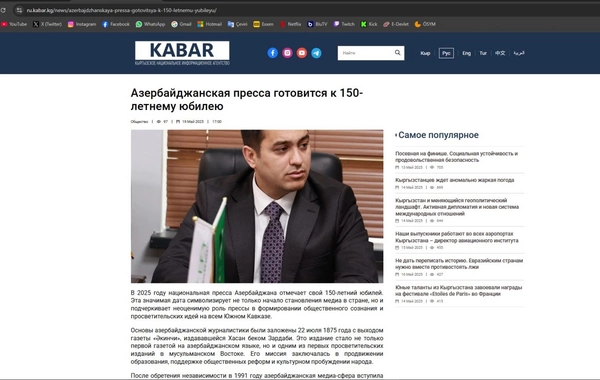Switch site language to Chinese 中文
The image size is (600, 380).
tap(500, 53)
